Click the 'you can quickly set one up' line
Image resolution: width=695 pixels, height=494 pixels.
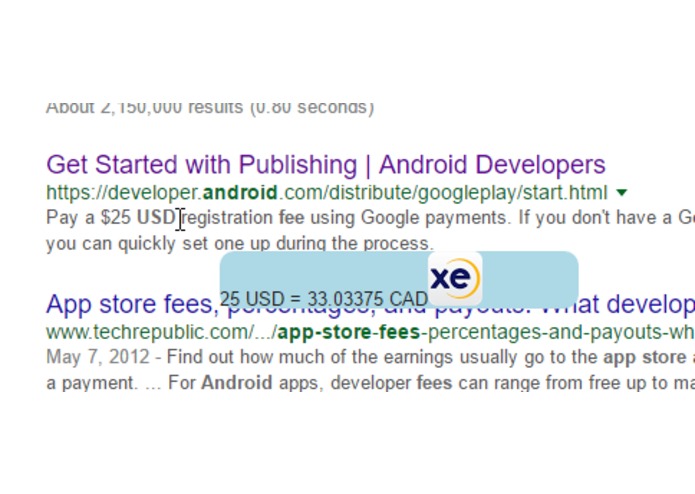coord(239,243)
